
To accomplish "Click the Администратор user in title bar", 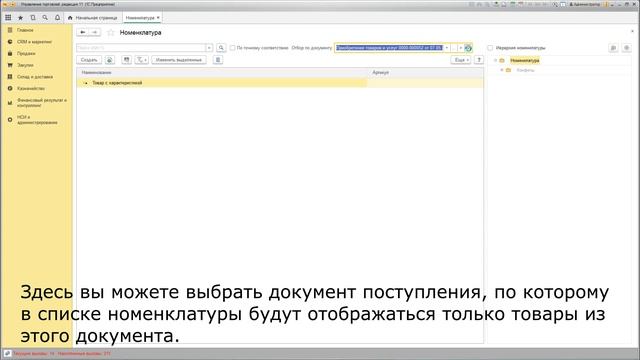I will click(x=586, y=4).
